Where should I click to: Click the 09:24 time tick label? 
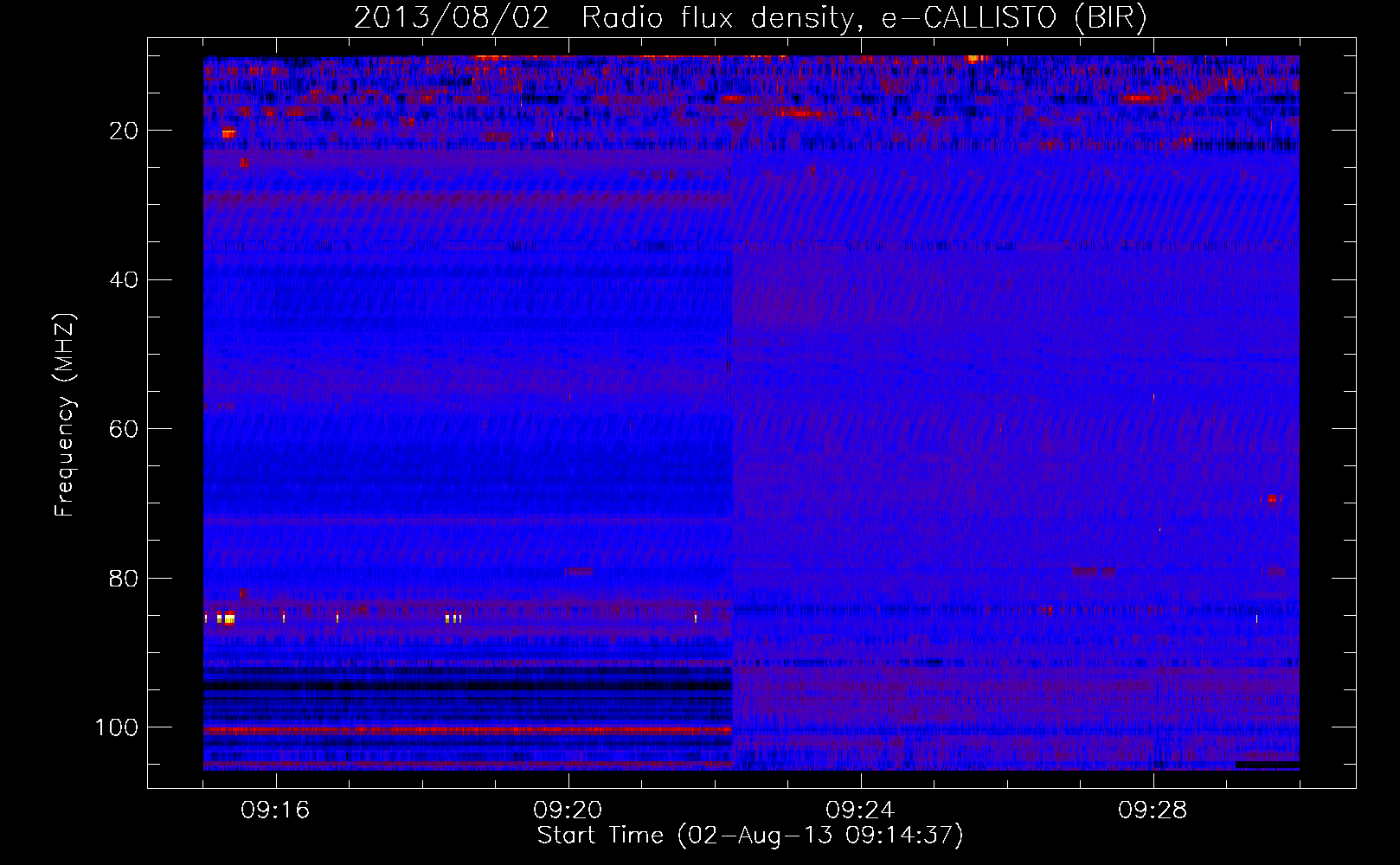pos(860,811)
